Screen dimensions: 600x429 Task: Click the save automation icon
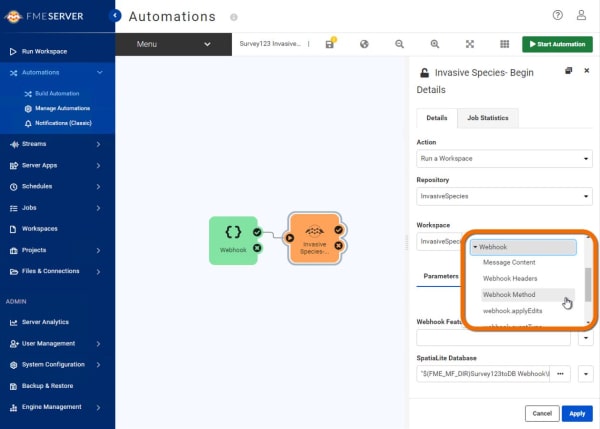click(329, 44)
